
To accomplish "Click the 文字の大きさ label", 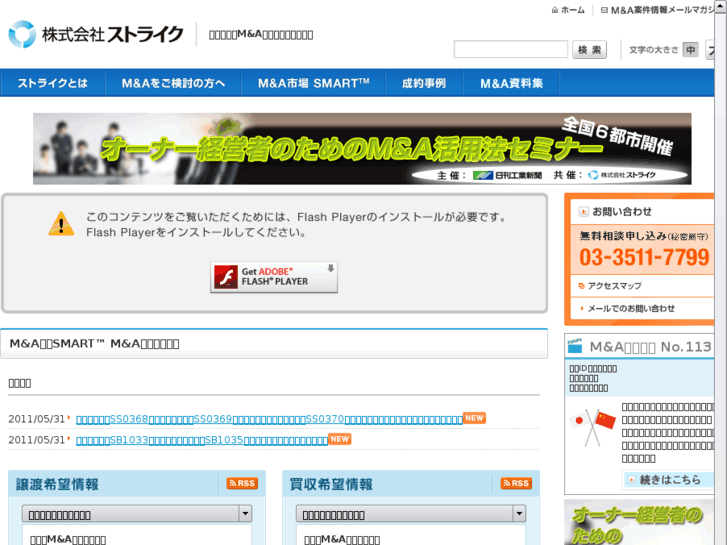I will 653,50.
